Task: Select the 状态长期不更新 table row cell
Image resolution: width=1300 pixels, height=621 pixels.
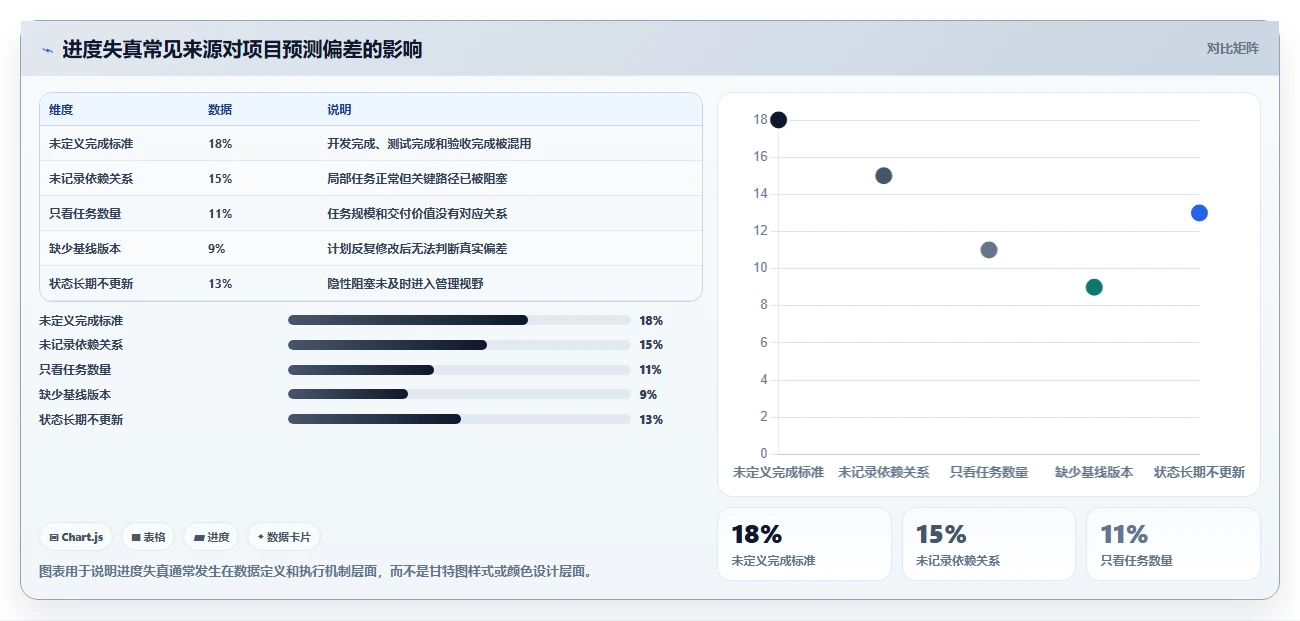Action: coord(91,284)
